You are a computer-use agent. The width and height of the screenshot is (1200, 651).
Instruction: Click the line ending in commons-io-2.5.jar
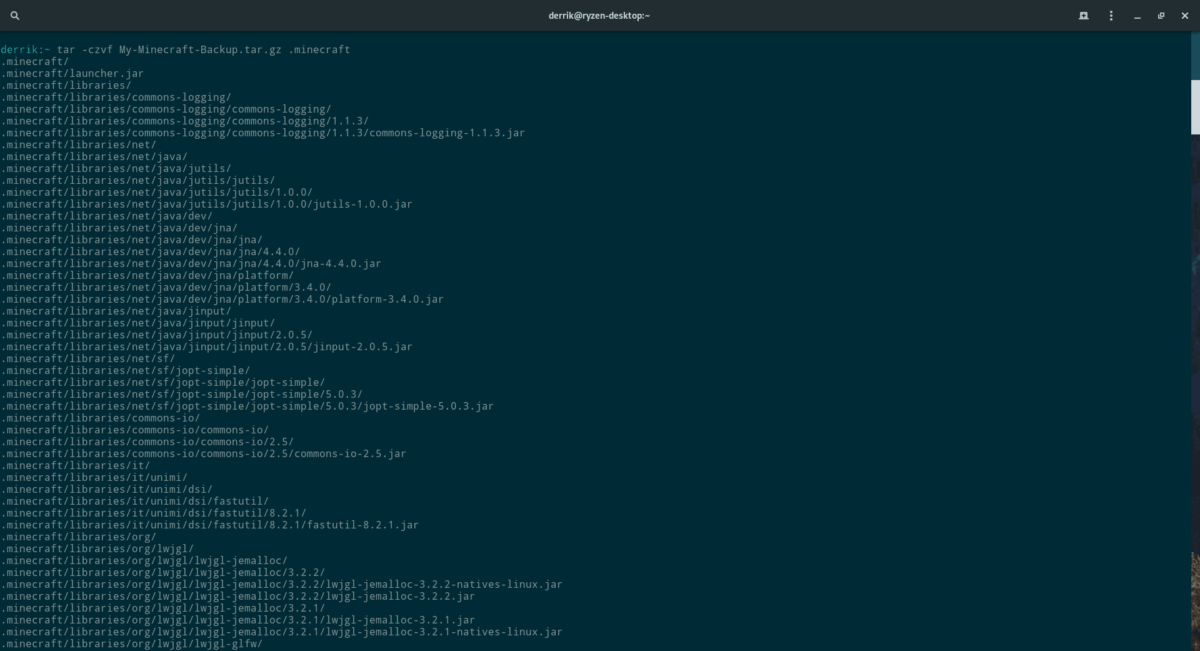click(x=203, y=454)
